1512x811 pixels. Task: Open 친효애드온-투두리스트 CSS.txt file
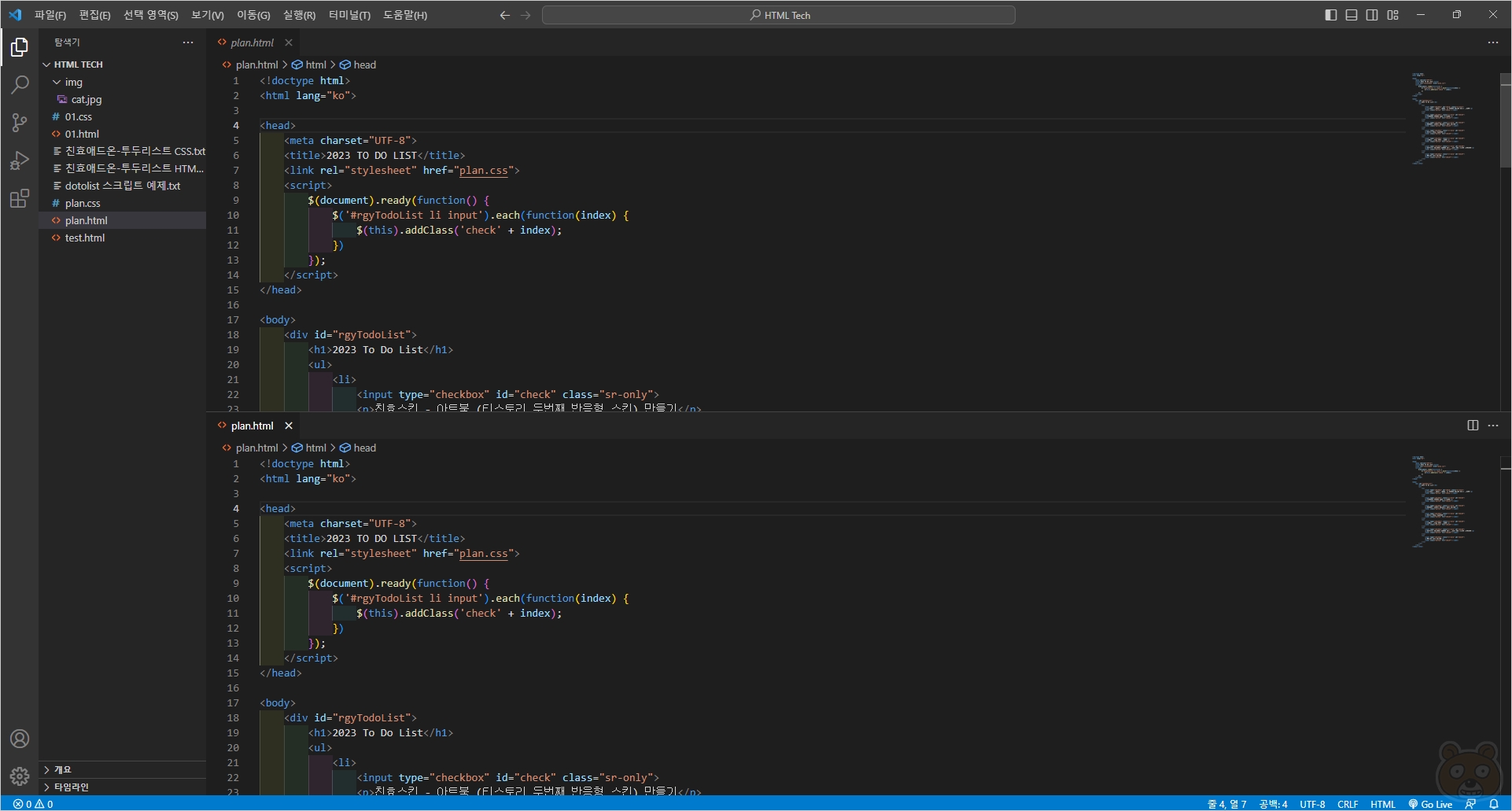(124, 151)
